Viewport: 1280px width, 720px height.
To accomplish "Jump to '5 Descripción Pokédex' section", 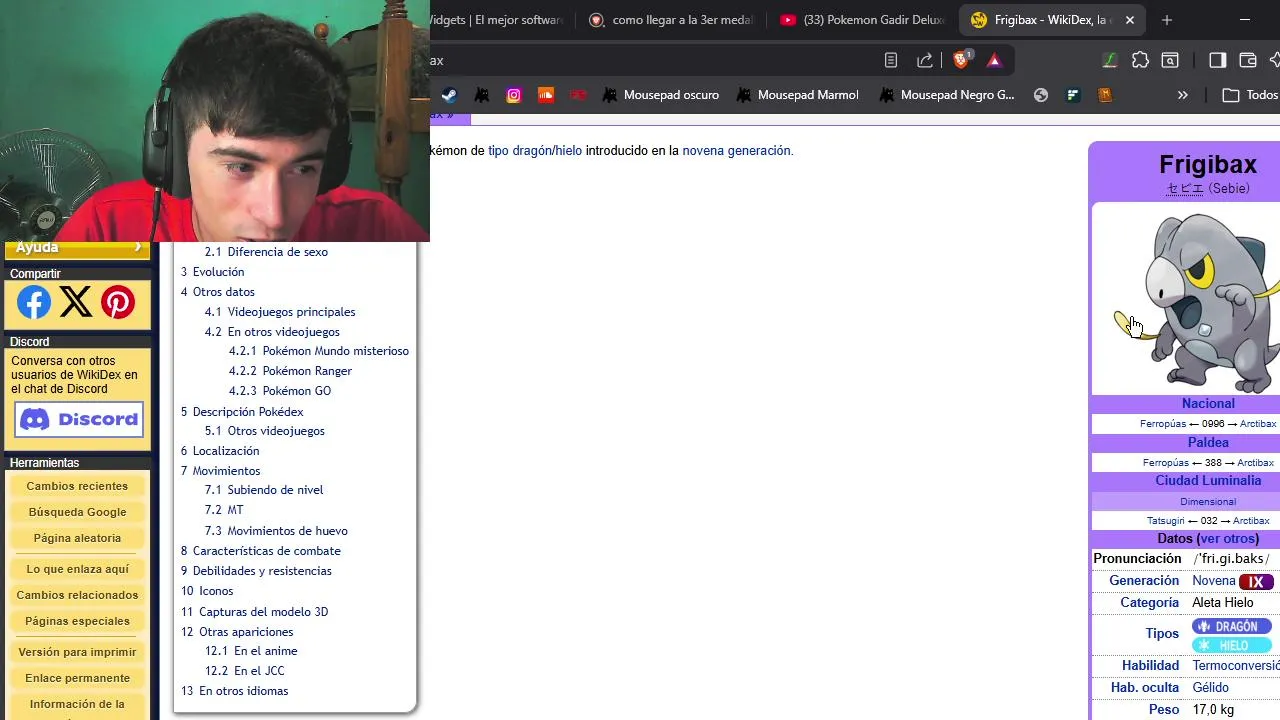I will coord(242,412).
